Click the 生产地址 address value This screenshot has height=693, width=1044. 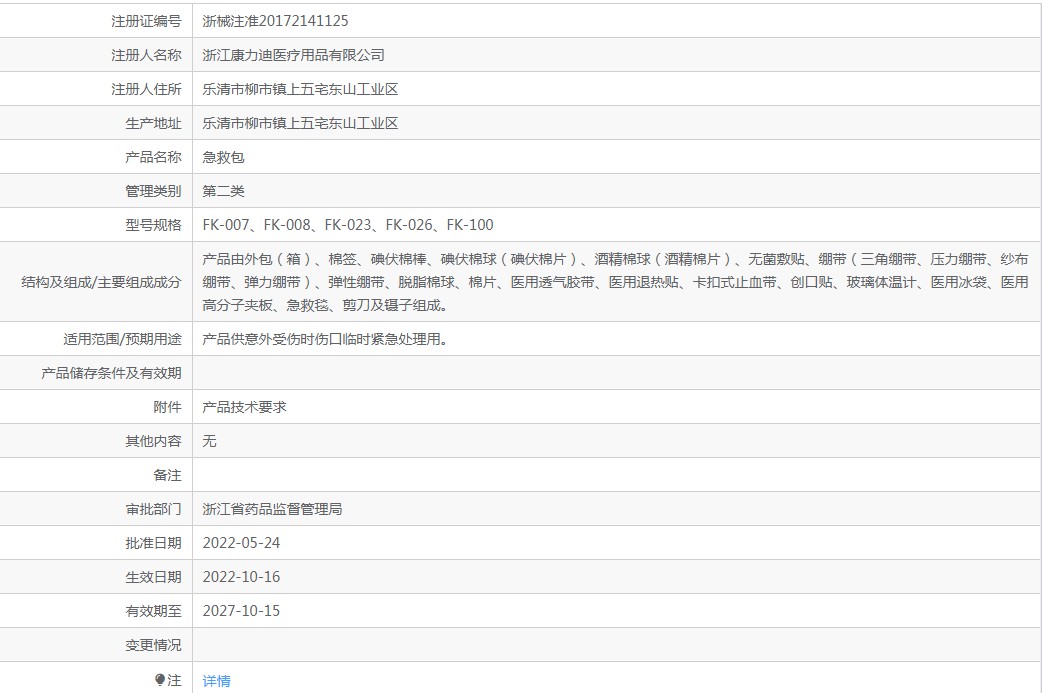click(300, 123)
